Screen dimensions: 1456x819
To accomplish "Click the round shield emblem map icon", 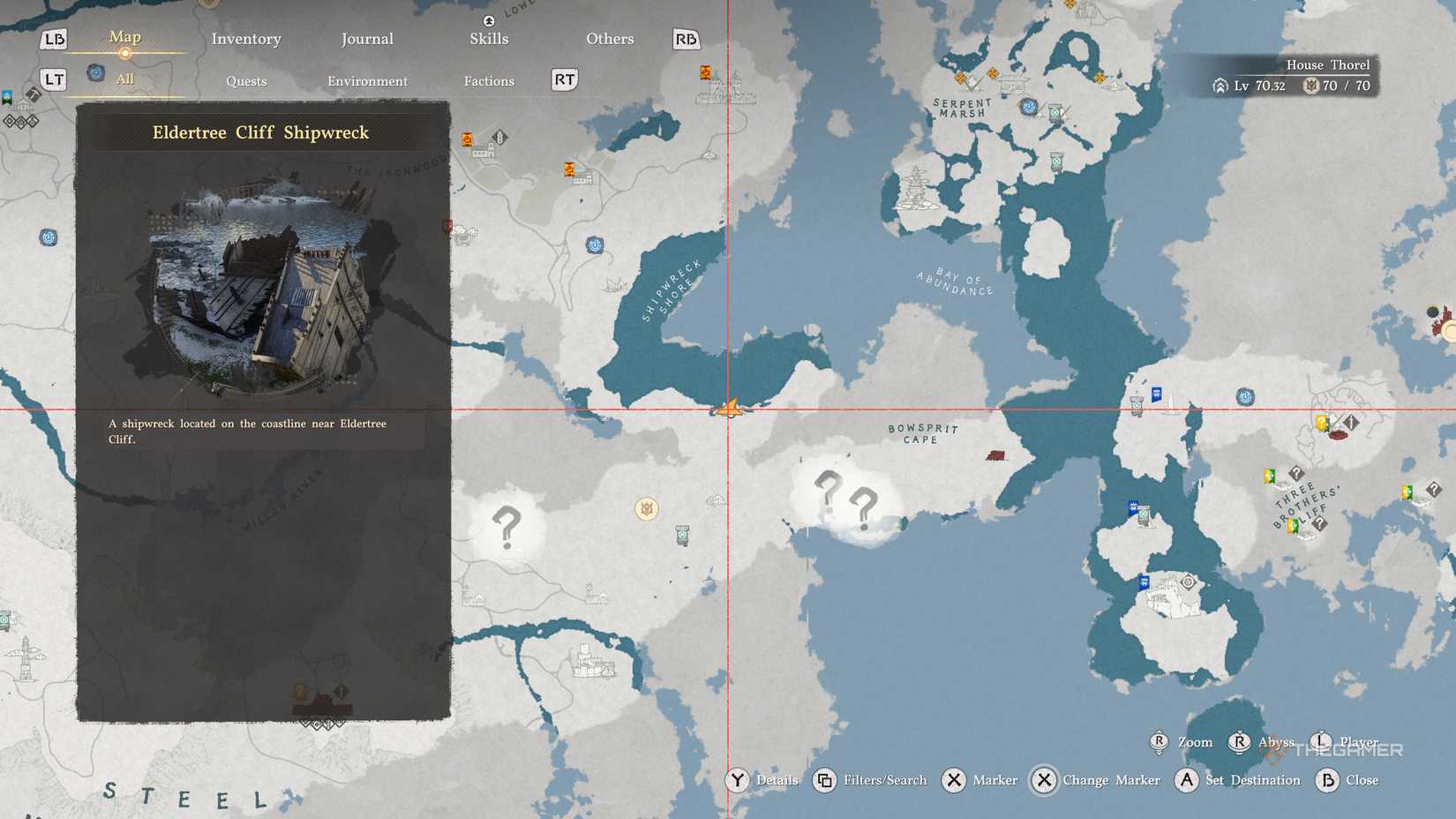I will (x=647, y=509).
